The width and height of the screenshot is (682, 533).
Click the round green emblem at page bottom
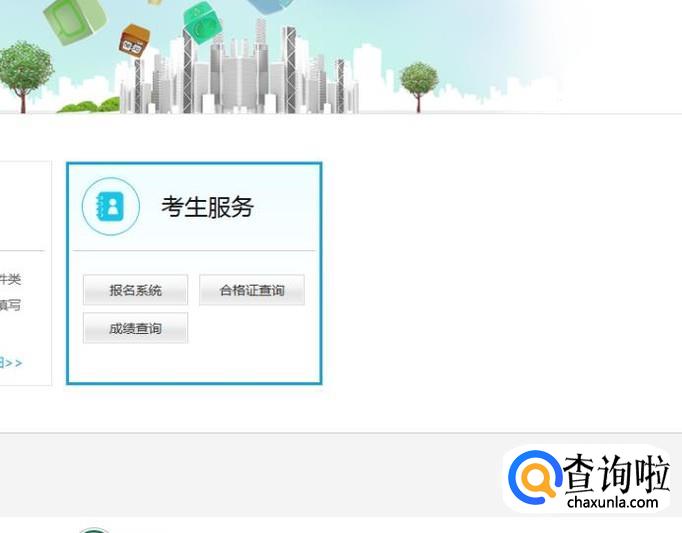click(x=94, y=530)
